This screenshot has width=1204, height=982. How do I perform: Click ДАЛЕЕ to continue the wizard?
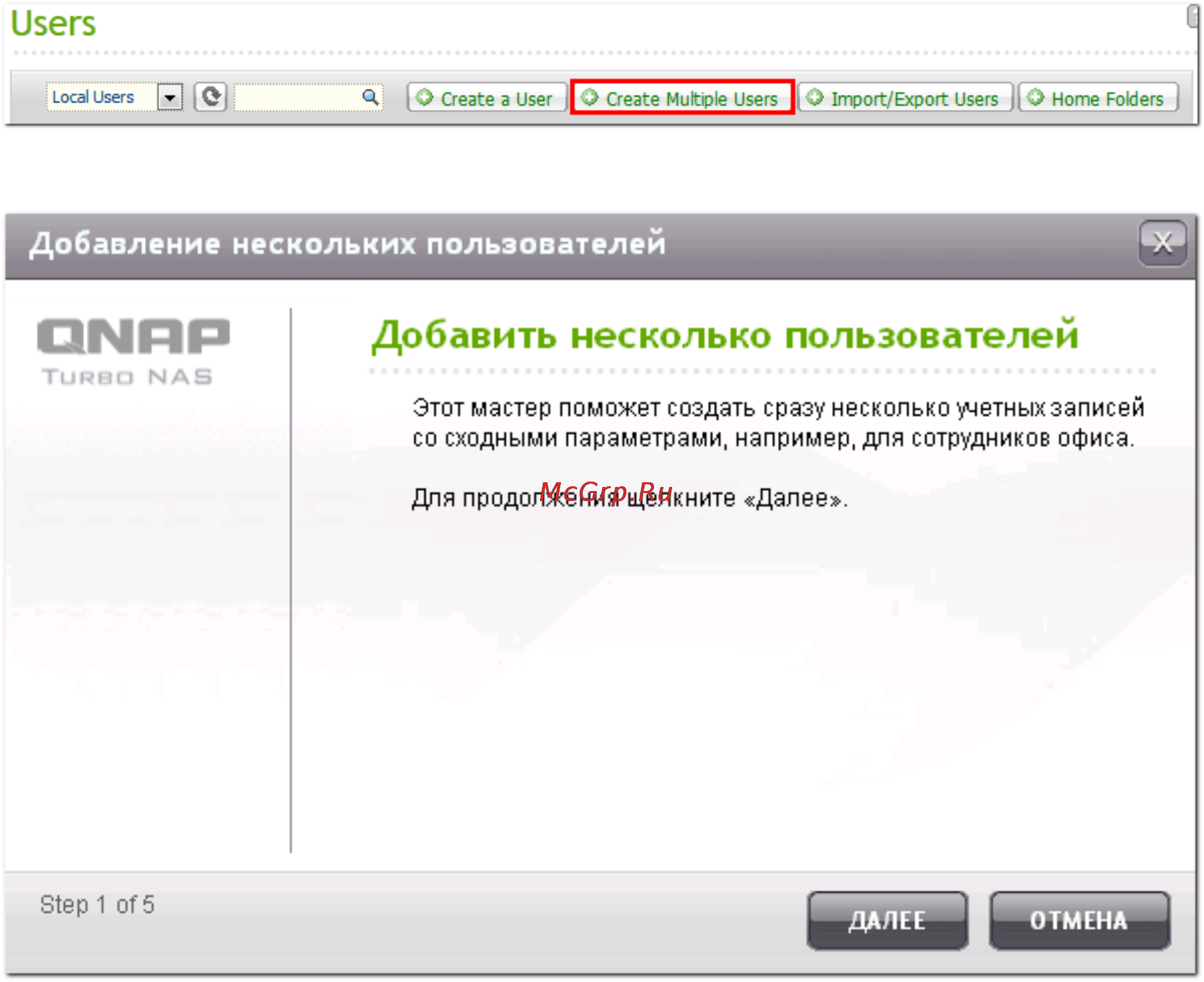point(887,920)
